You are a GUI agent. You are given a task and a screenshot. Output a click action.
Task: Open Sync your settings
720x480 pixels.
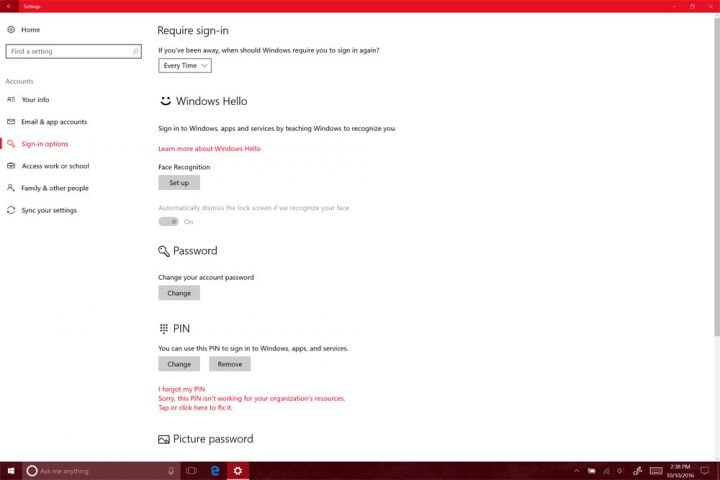point(49,210)
